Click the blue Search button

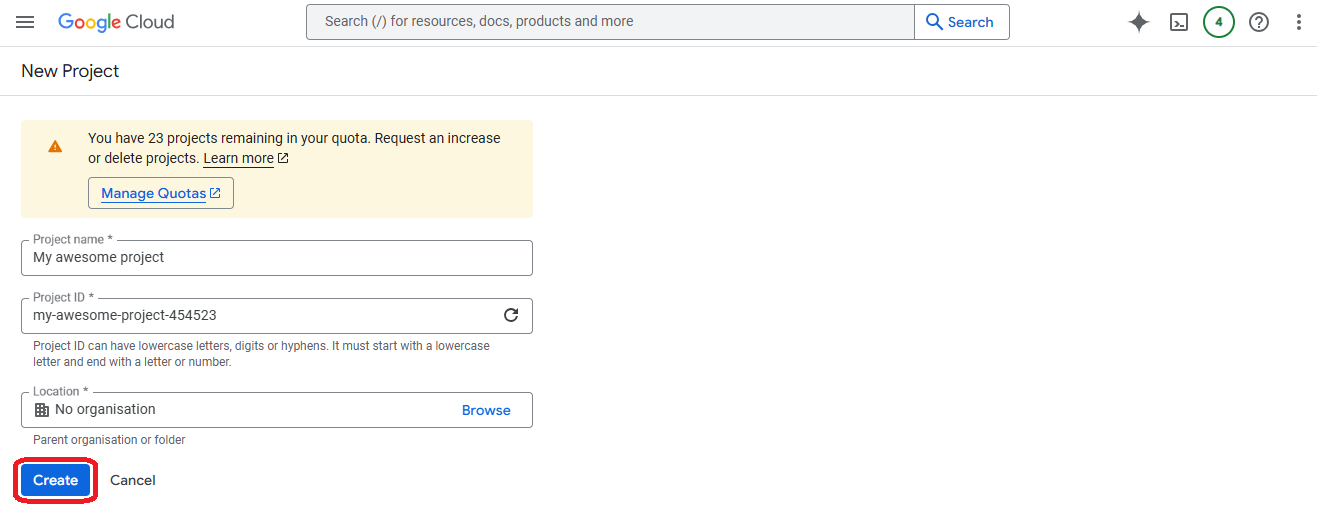pos(961,22)
